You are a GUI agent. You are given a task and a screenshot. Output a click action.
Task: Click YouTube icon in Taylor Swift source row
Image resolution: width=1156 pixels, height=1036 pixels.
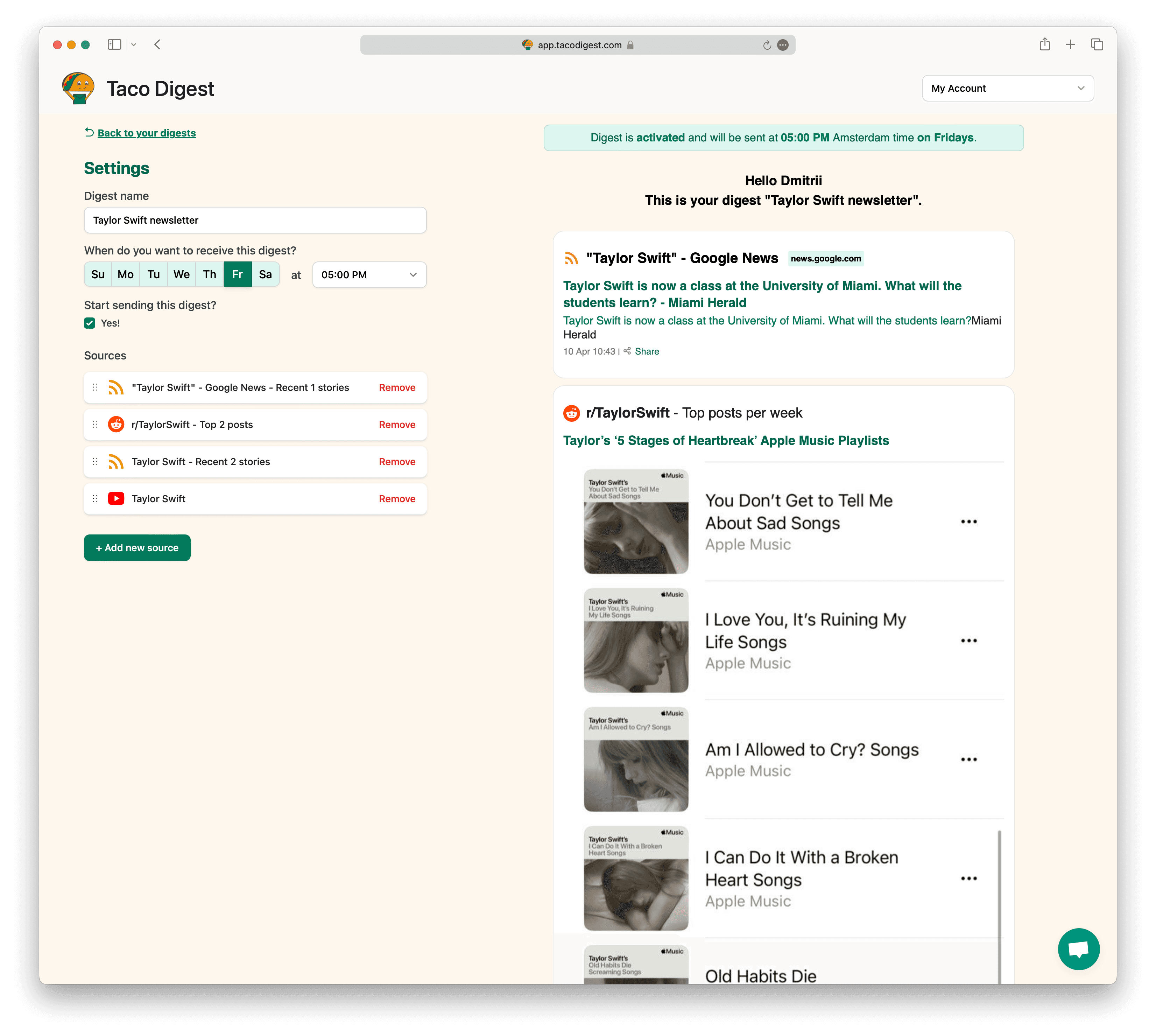(116, 499)
